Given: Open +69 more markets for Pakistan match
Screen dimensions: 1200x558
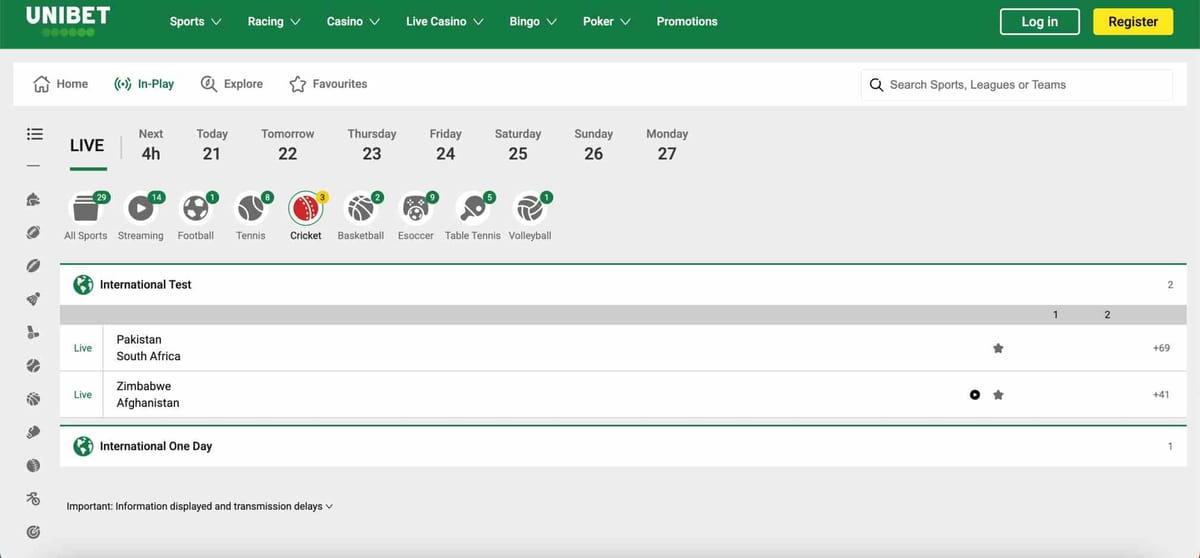Looking at the screenshot, I should tap(1161, 348).
